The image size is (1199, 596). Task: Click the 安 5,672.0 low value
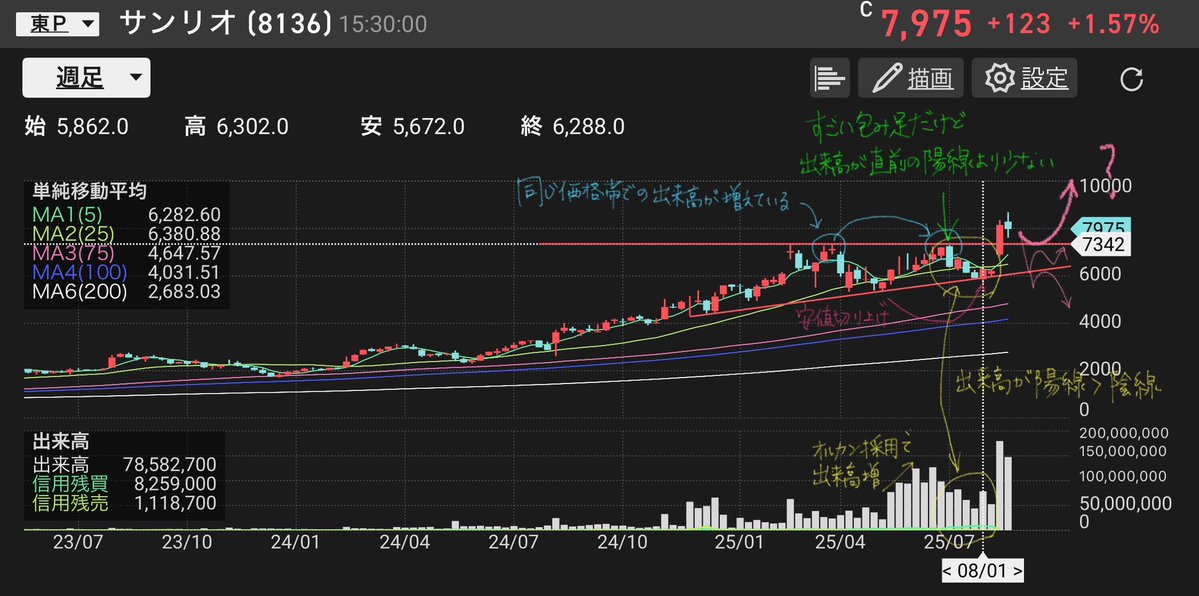(x=412, y=126)
